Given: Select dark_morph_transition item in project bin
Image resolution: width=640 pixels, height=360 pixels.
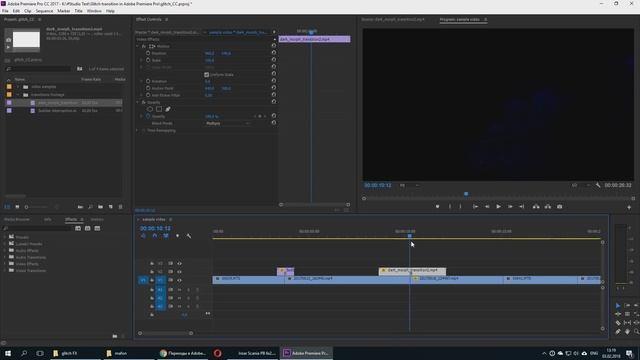Looking at the screenshot, I should point(64,103).
